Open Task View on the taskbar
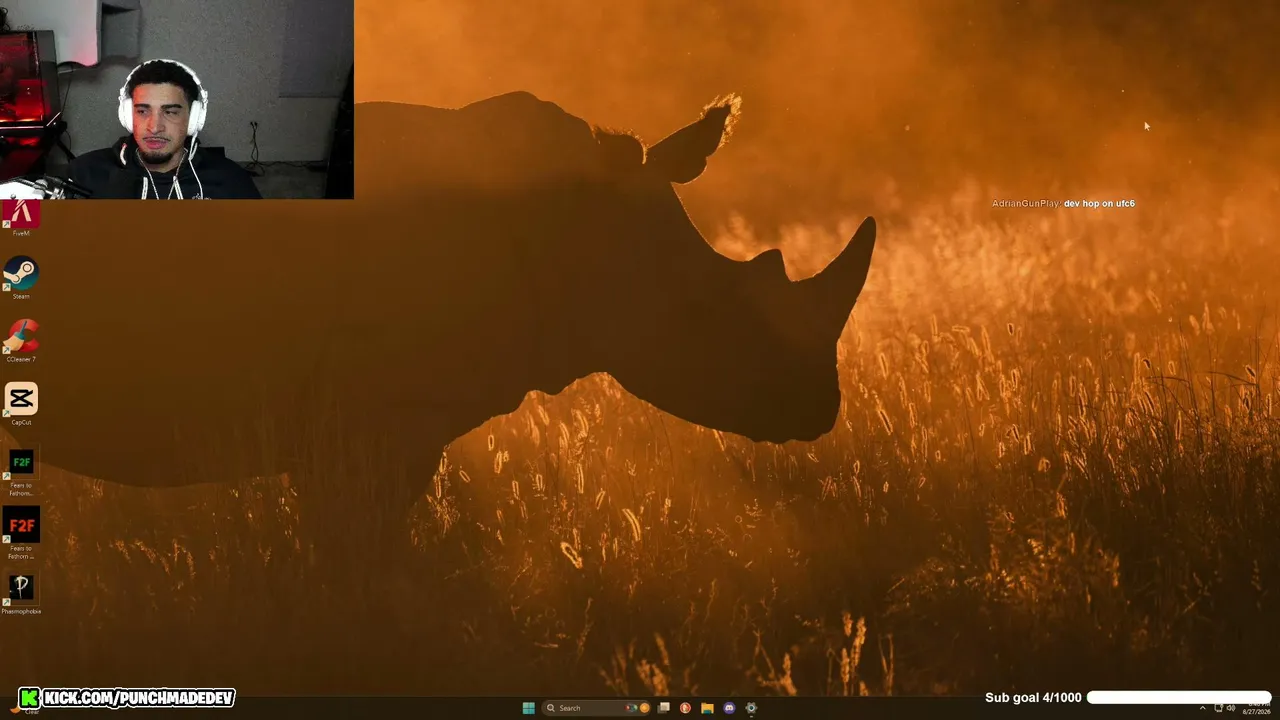Viewport: 1280px width, 720px height. coord(663,708)
